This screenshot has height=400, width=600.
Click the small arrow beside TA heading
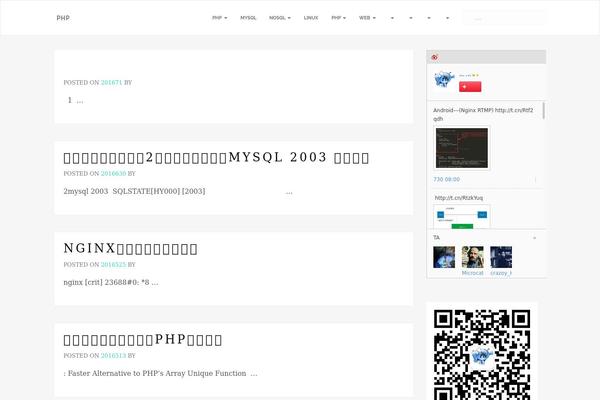[535, 238]
